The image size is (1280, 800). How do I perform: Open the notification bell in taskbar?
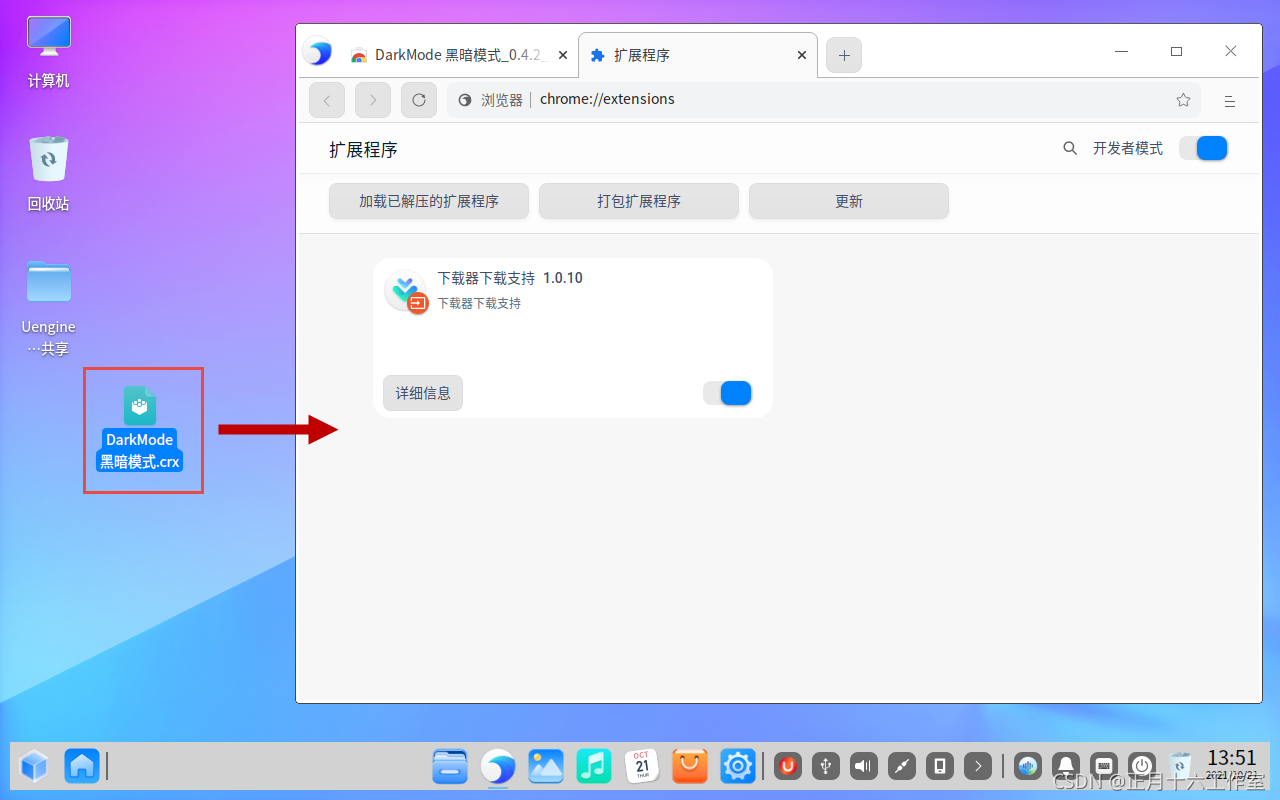point(1066,767)
